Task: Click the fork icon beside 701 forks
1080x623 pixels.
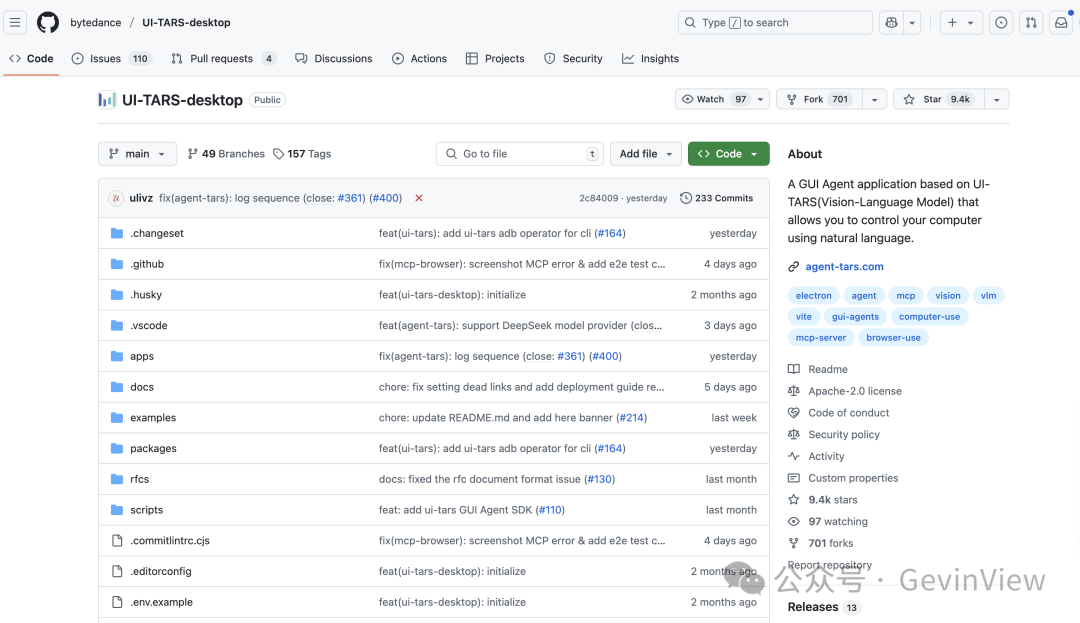Action: pos(793,543)
